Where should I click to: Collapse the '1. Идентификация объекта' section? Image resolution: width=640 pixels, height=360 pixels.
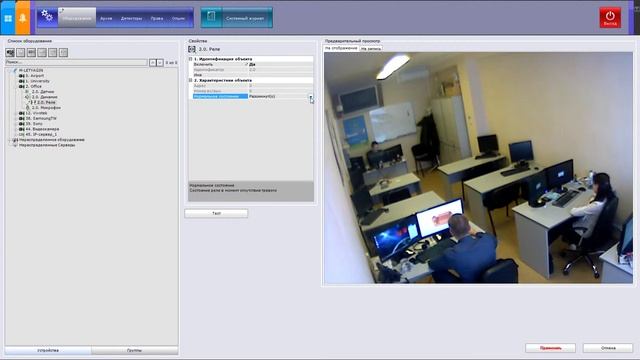click(x=191, y=59)
